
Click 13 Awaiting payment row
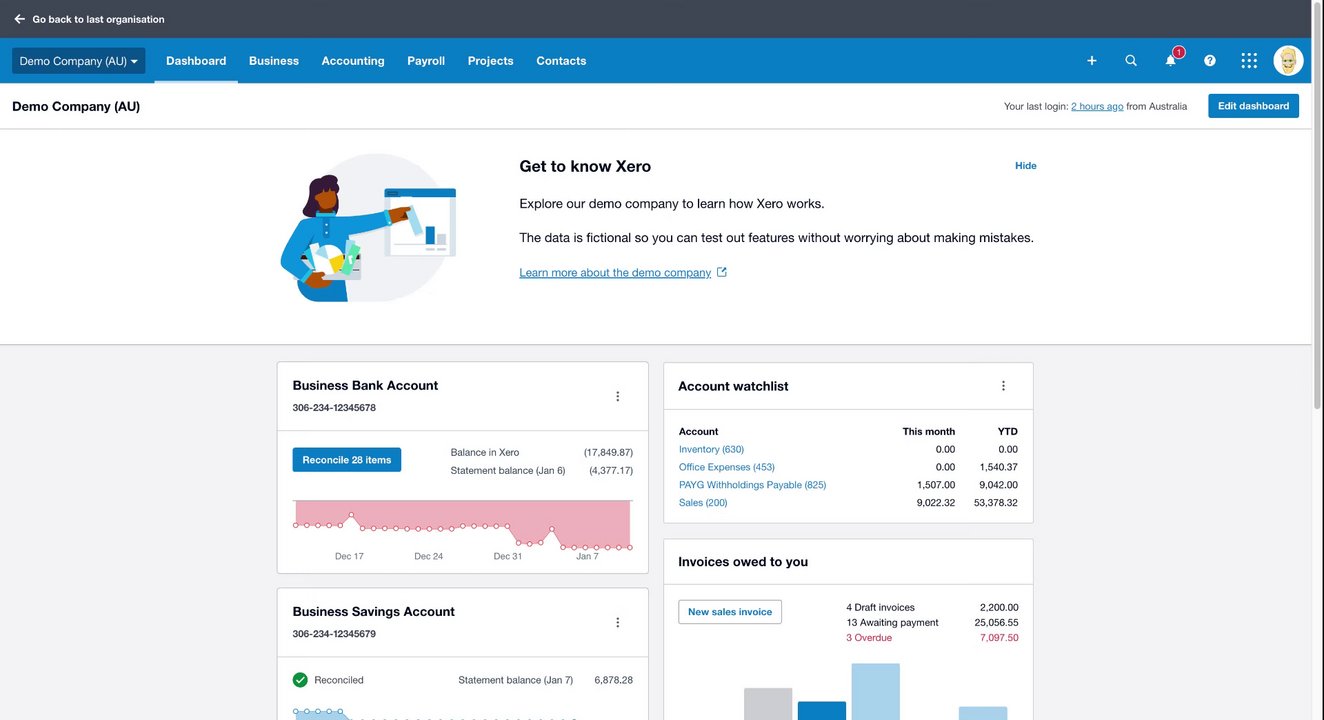[x=932, y=622]
